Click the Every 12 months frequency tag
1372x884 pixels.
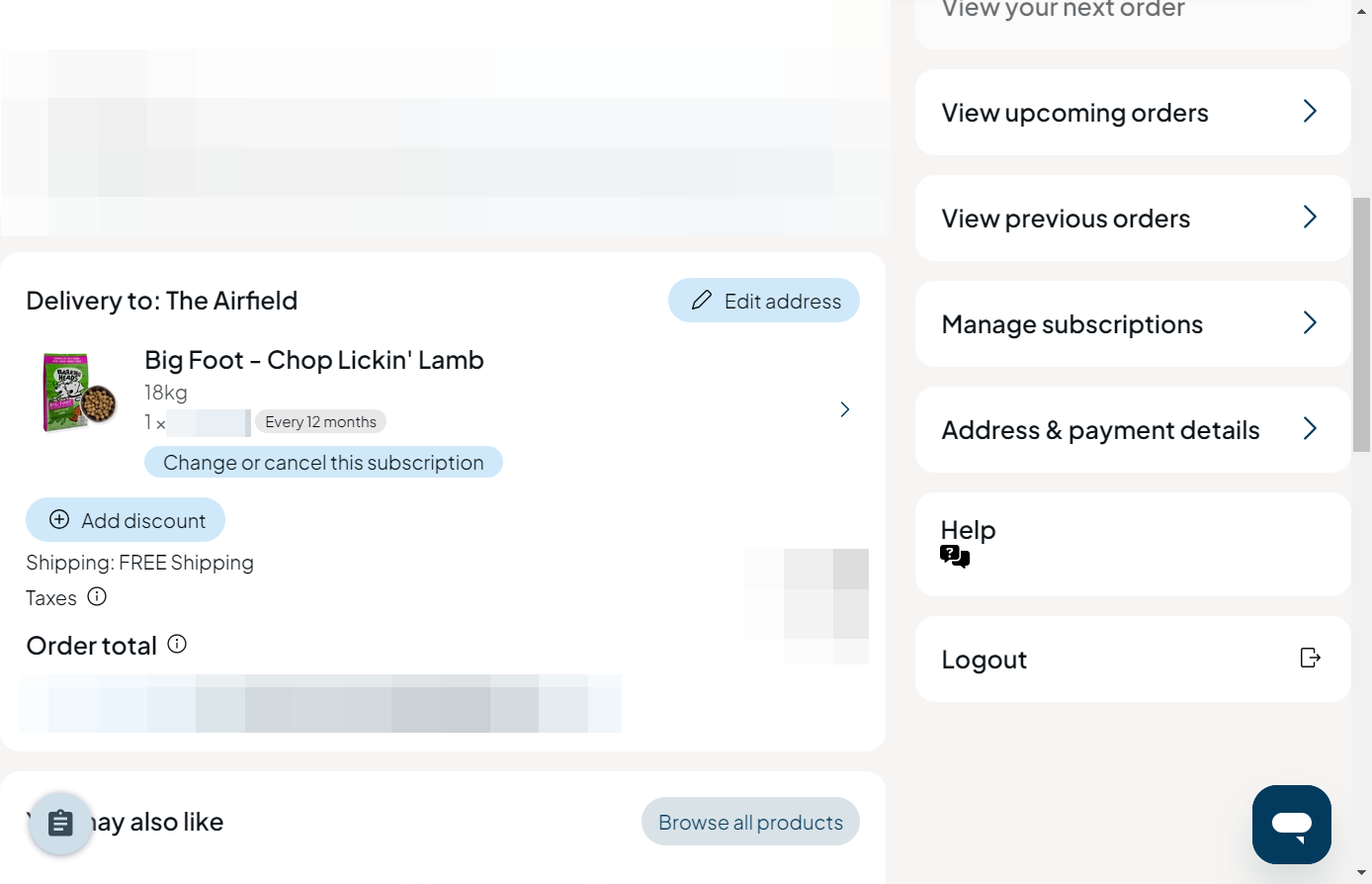pos(320,422)
